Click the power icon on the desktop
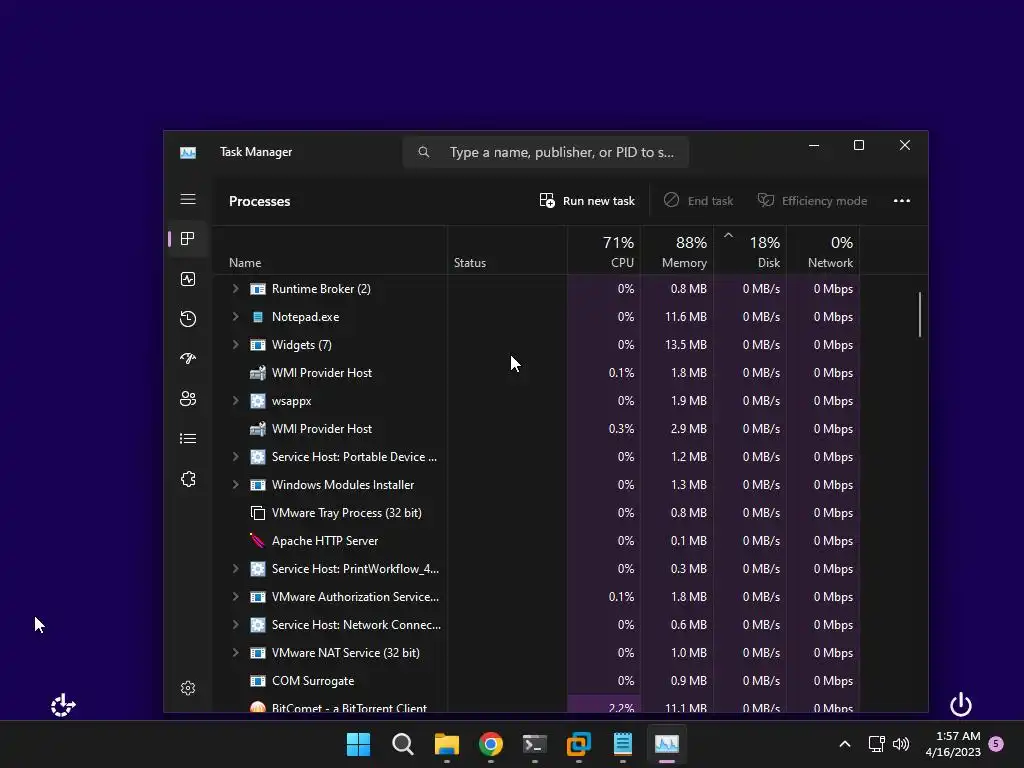Image resolution: width=1024 pixels, height=768 pixels. 961,705
